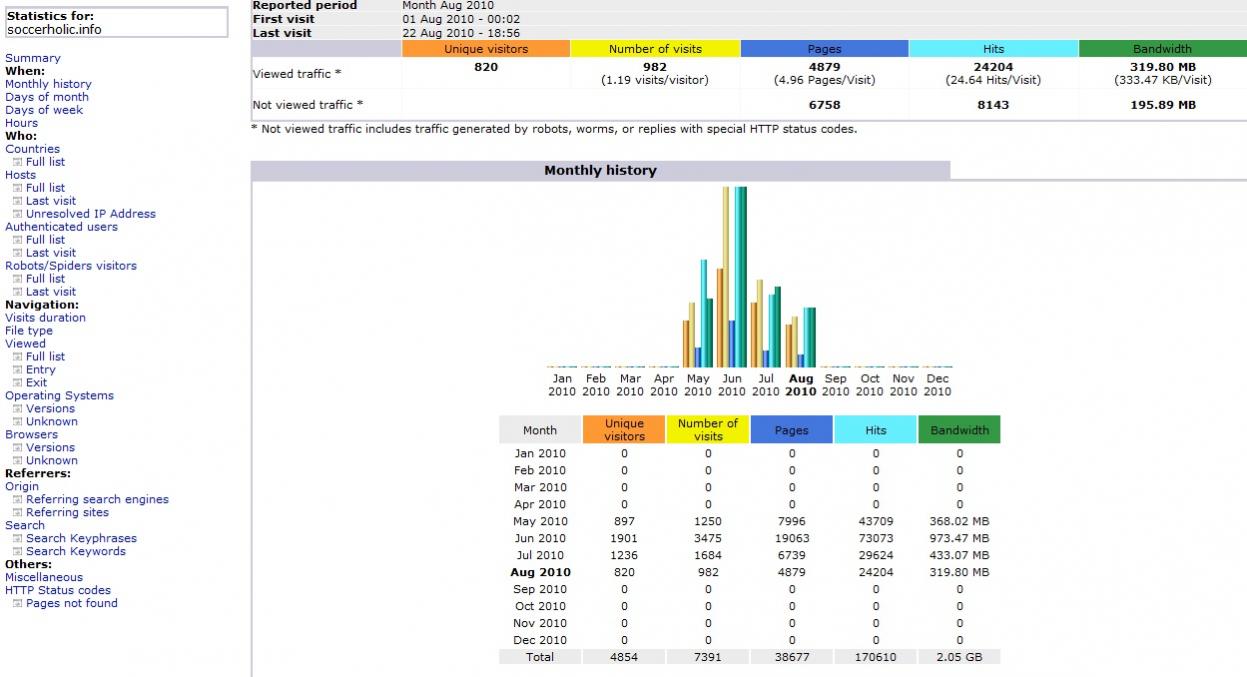
Task: Open Robots/Spiders visitors link
Action: coord(71,266)
